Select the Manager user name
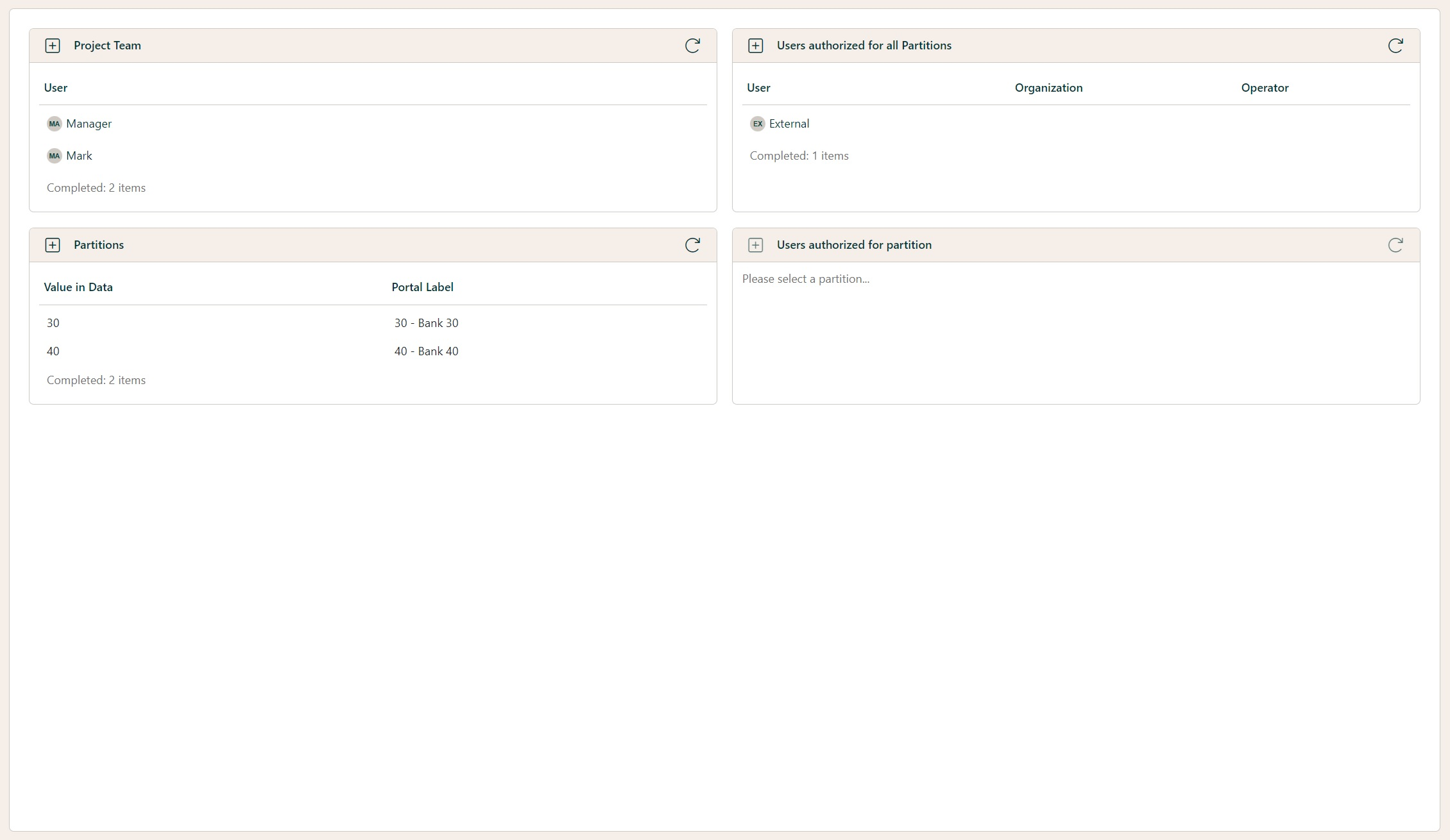1450x840 pixels. point(89,124)
